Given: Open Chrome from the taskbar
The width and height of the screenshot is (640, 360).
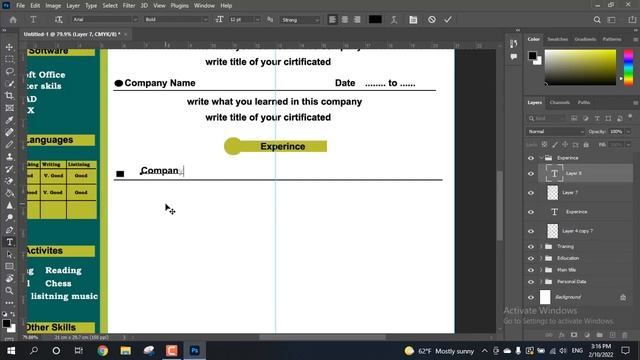Looking at the screenshot, I should [102, 351].
